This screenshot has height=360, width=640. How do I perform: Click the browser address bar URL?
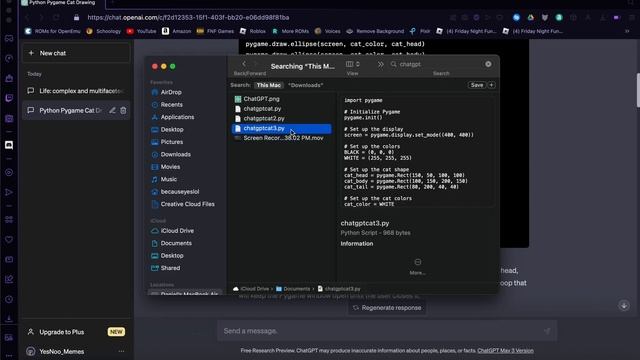188,18
